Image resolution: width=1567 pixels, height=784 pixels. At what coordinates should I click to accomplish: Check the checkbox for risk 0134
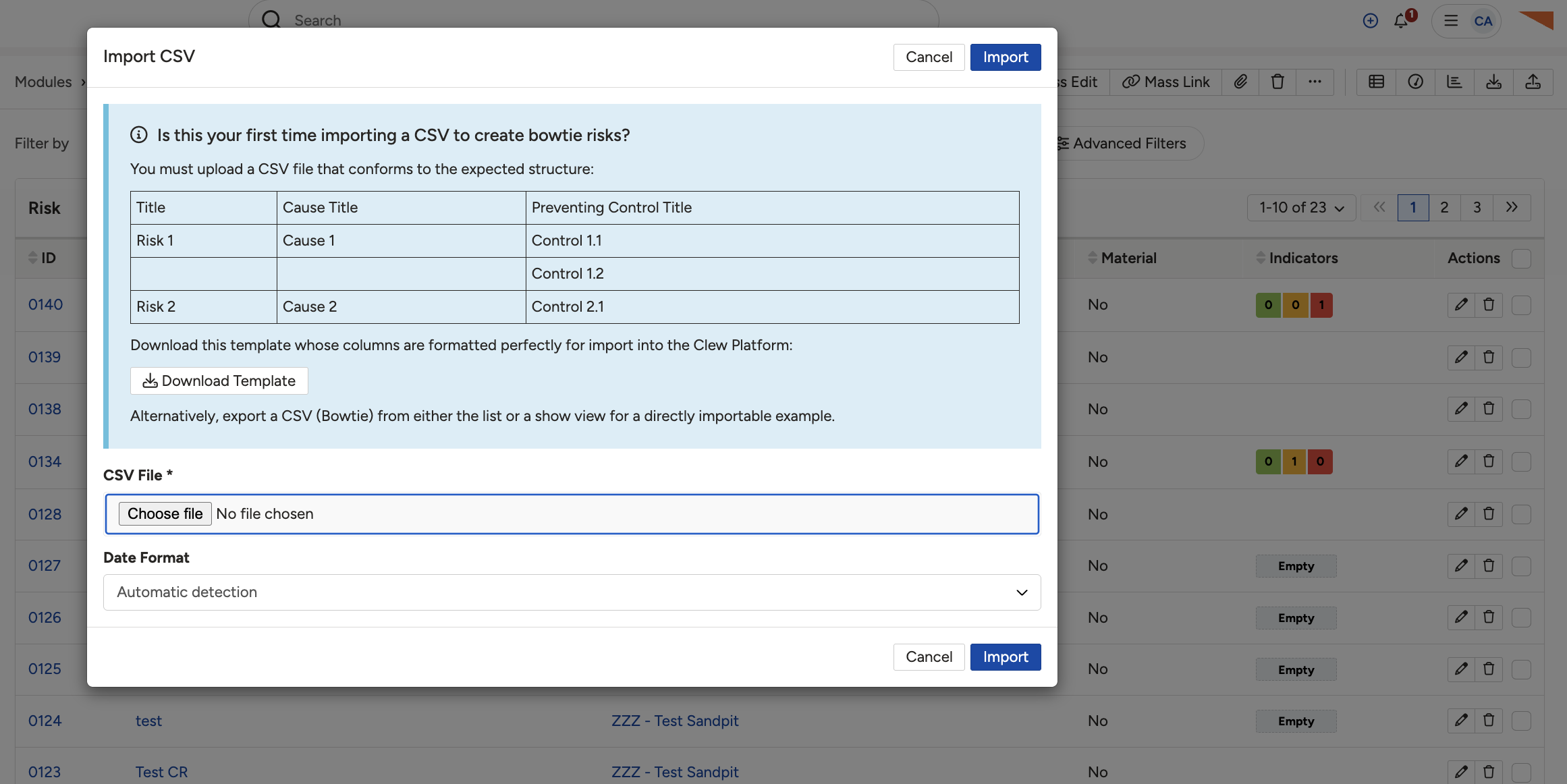pos(1521,461)
